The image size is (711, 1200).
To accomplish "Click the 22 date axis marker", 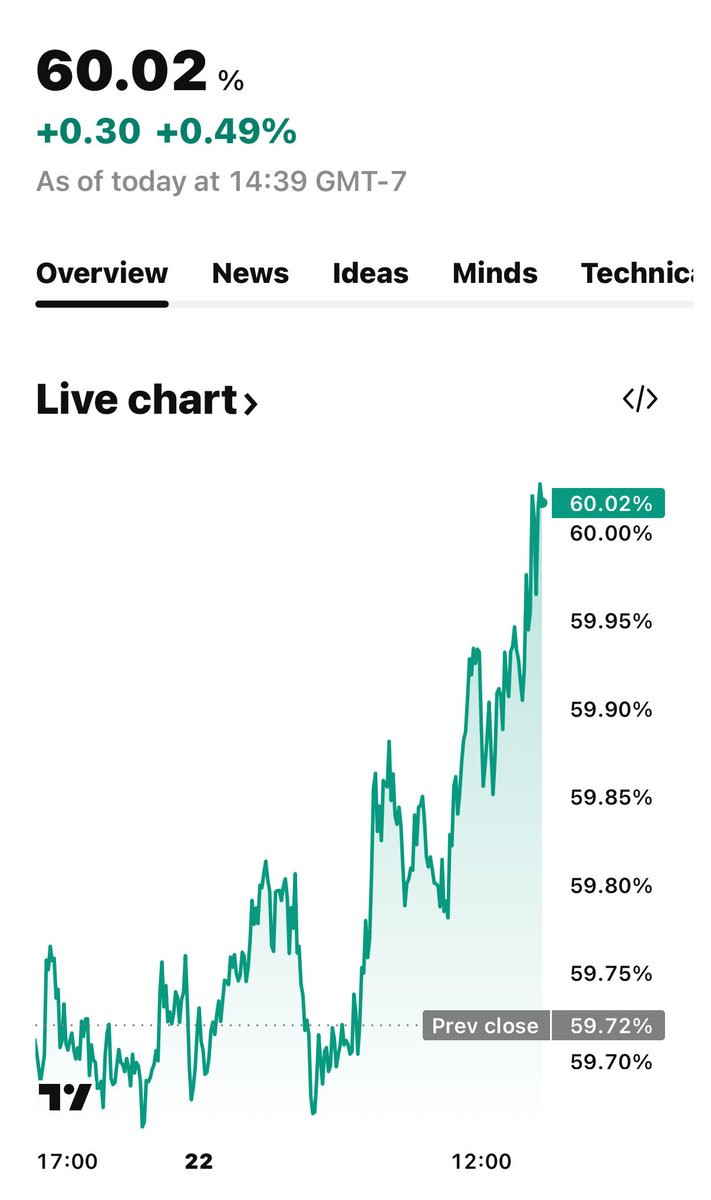I will [x=199, y=1161].
